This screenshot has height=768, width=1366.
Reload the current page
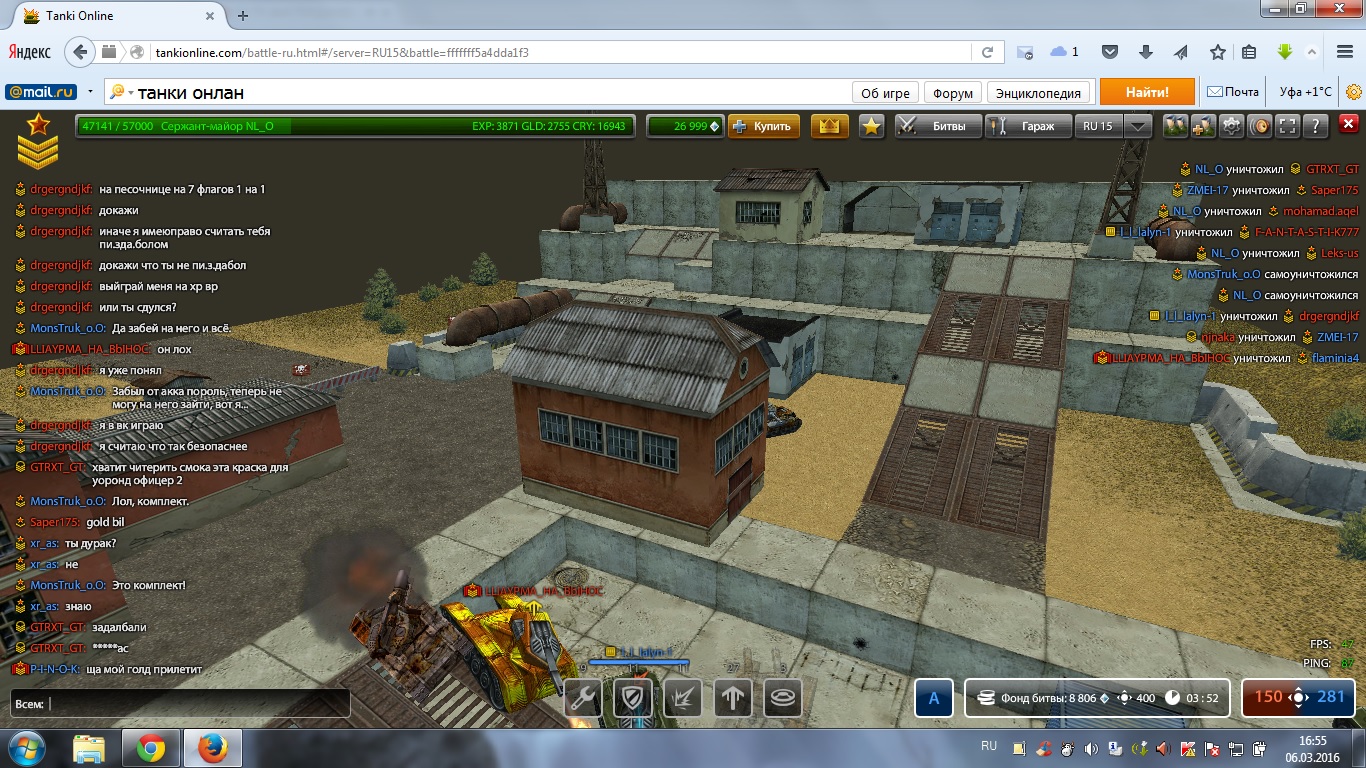[987, 52]
